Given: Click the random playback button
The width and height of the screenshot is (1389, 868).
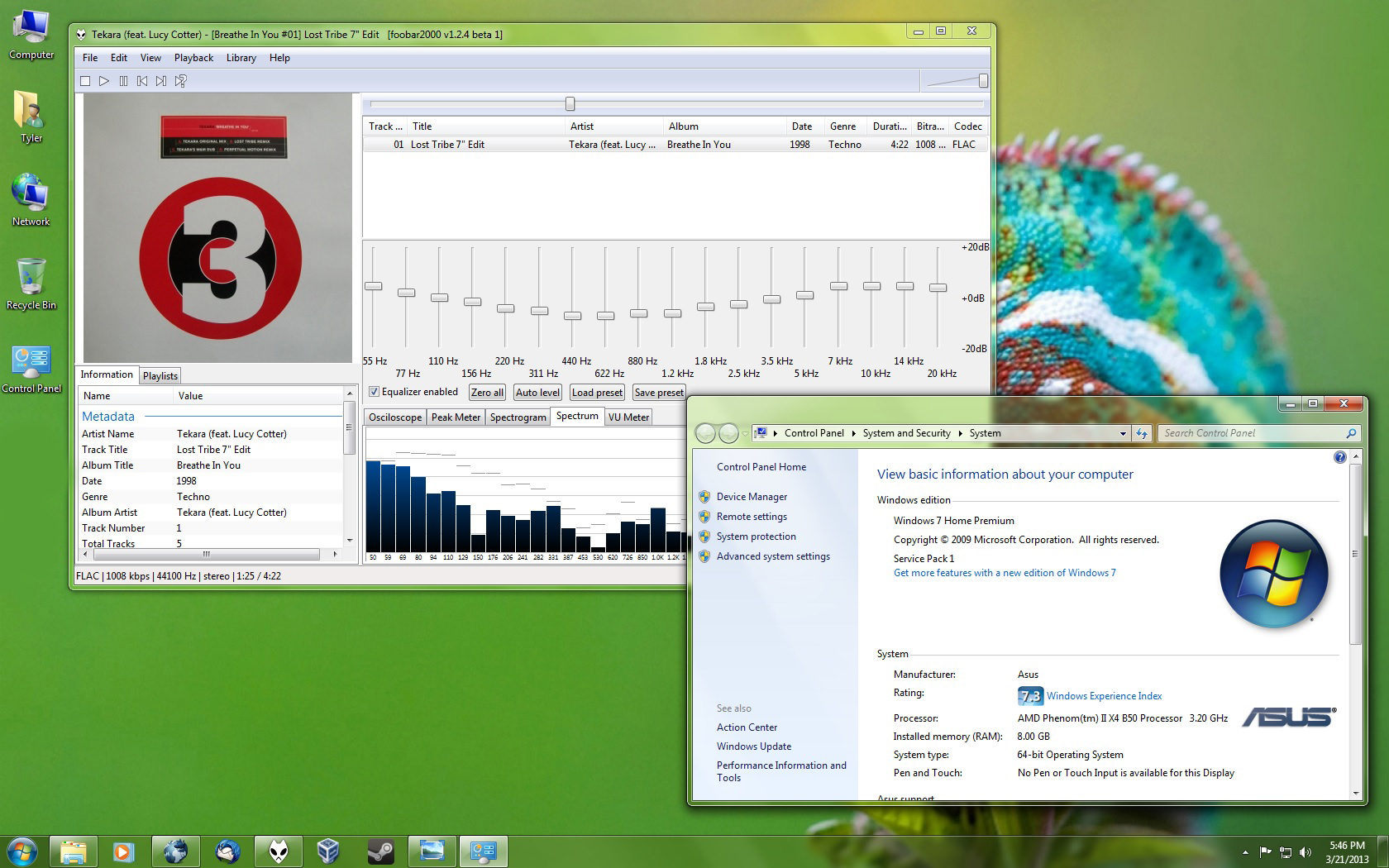Looking at the screenshot, I should point(181,81).
